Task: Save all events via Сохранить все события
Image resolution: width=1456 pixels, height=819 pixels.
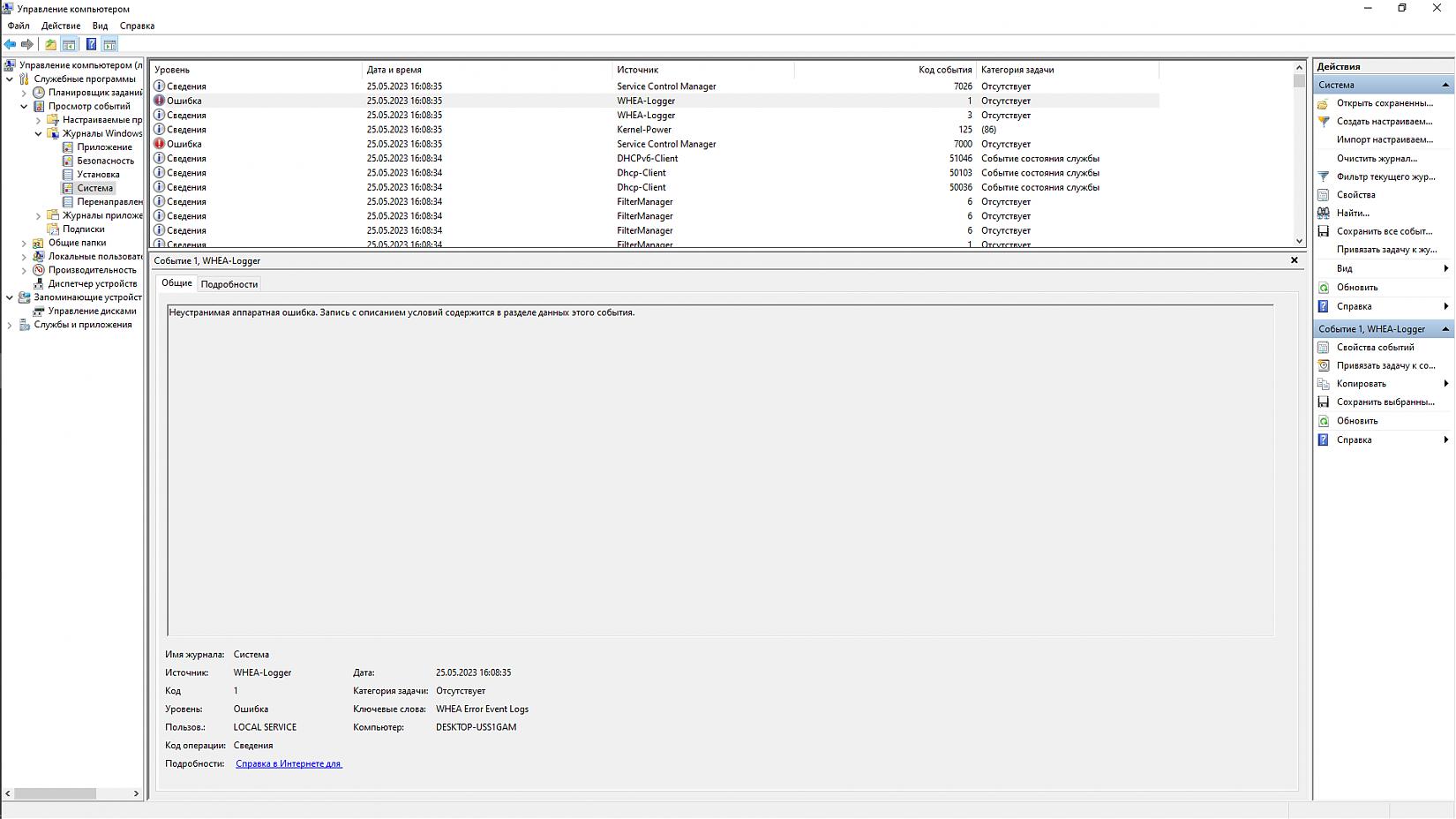Action: point(1384,231)
